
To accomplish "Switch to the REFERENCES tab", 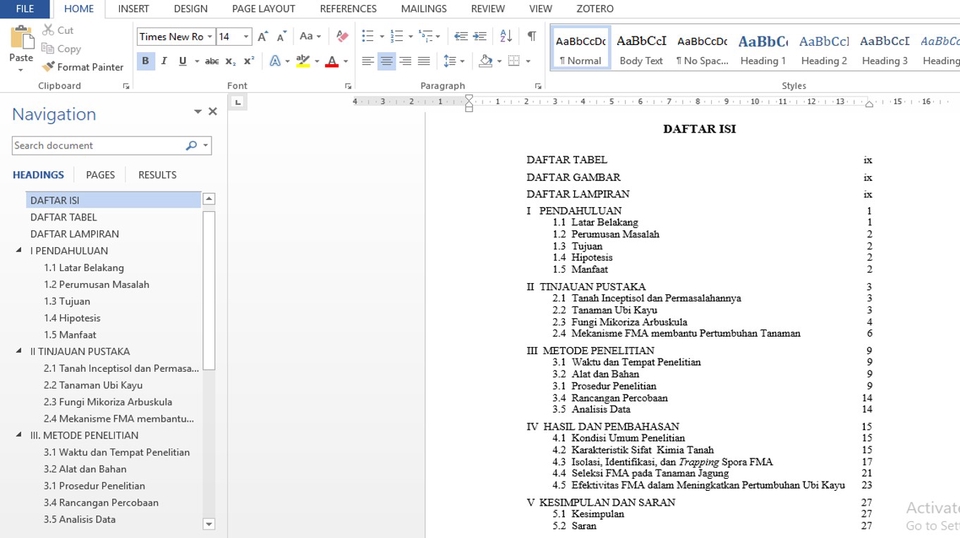I will click(x=348, y=9).
